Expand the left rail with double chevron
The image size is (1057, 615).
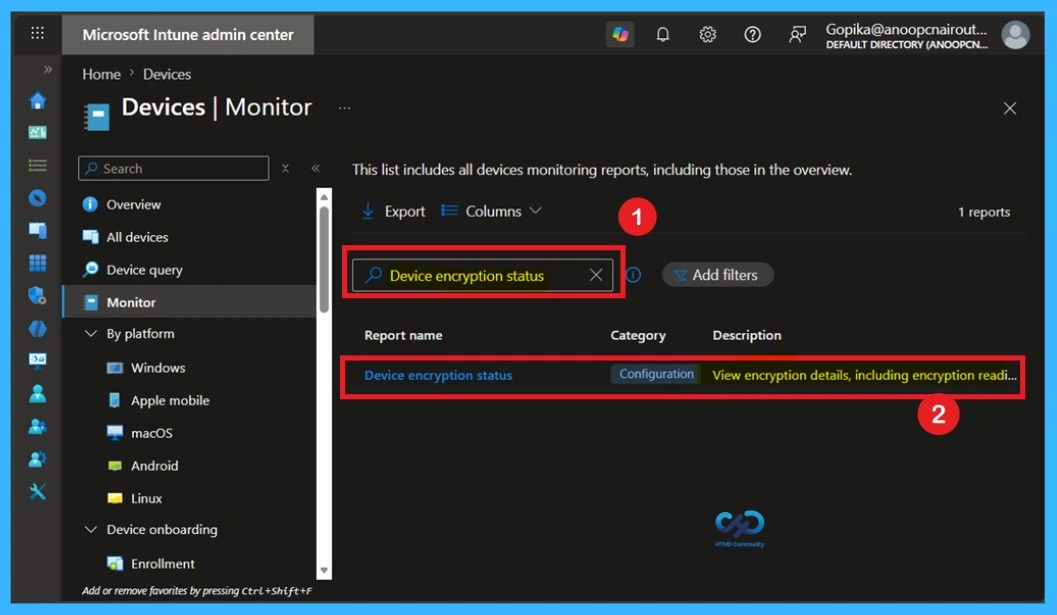click(x=47, y=69)
